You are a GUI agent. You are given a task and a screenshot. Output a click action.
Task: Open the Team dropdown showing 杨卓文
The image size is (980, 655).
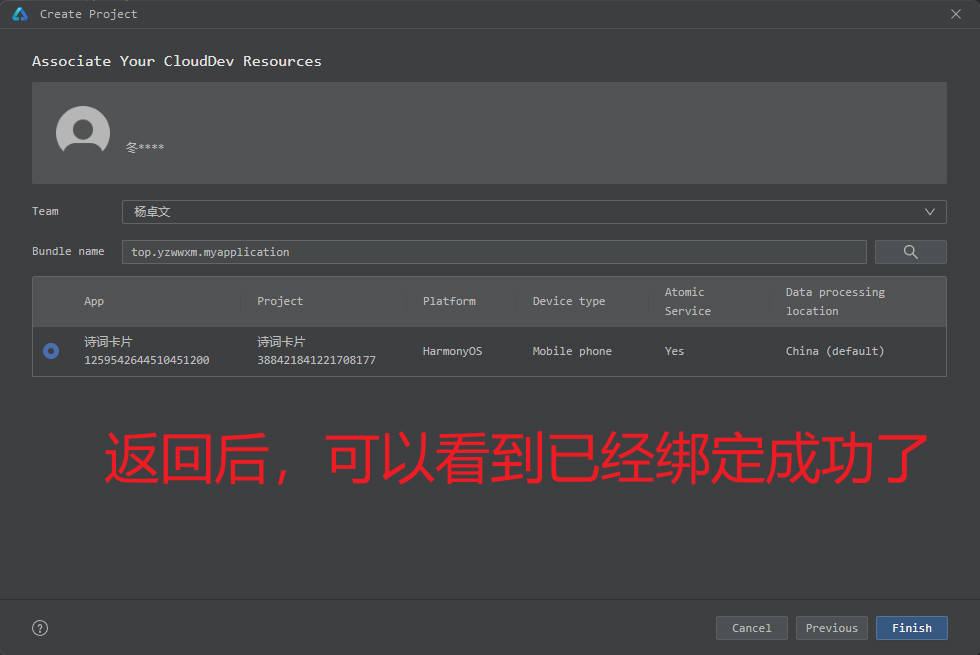pos(534,212)
